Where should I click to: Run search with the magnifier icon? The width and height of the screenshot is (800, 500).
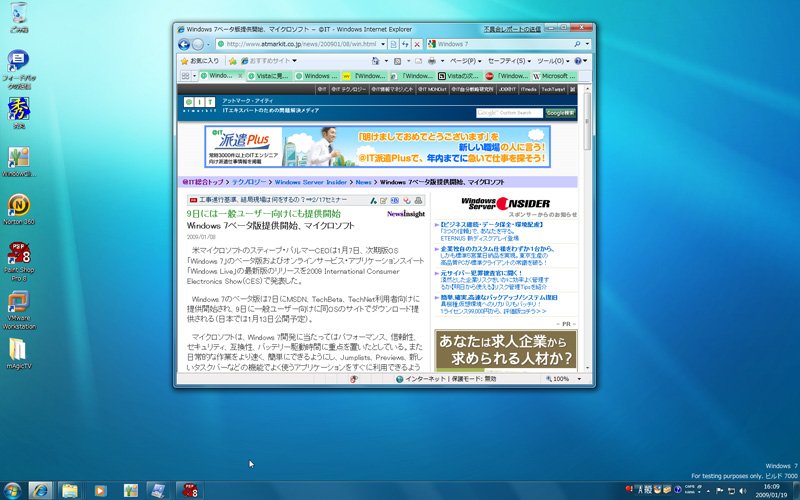click(x=578, y=44)
